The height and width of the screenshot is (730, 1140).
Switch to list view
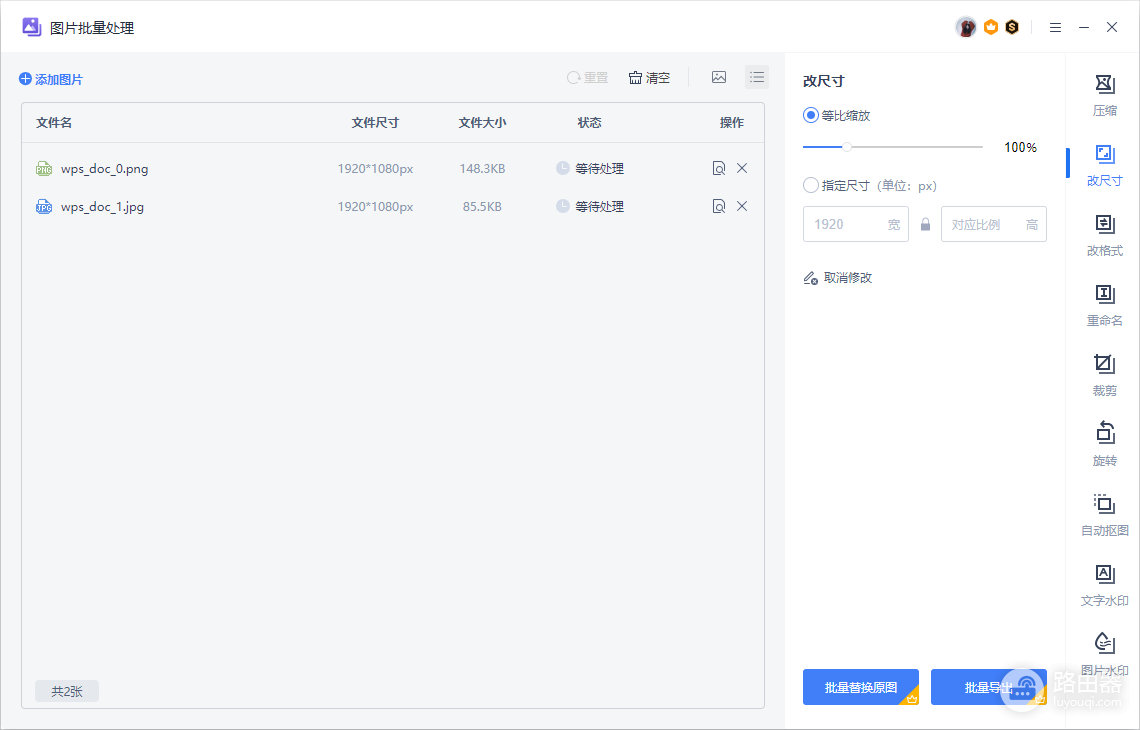point(757,77)
